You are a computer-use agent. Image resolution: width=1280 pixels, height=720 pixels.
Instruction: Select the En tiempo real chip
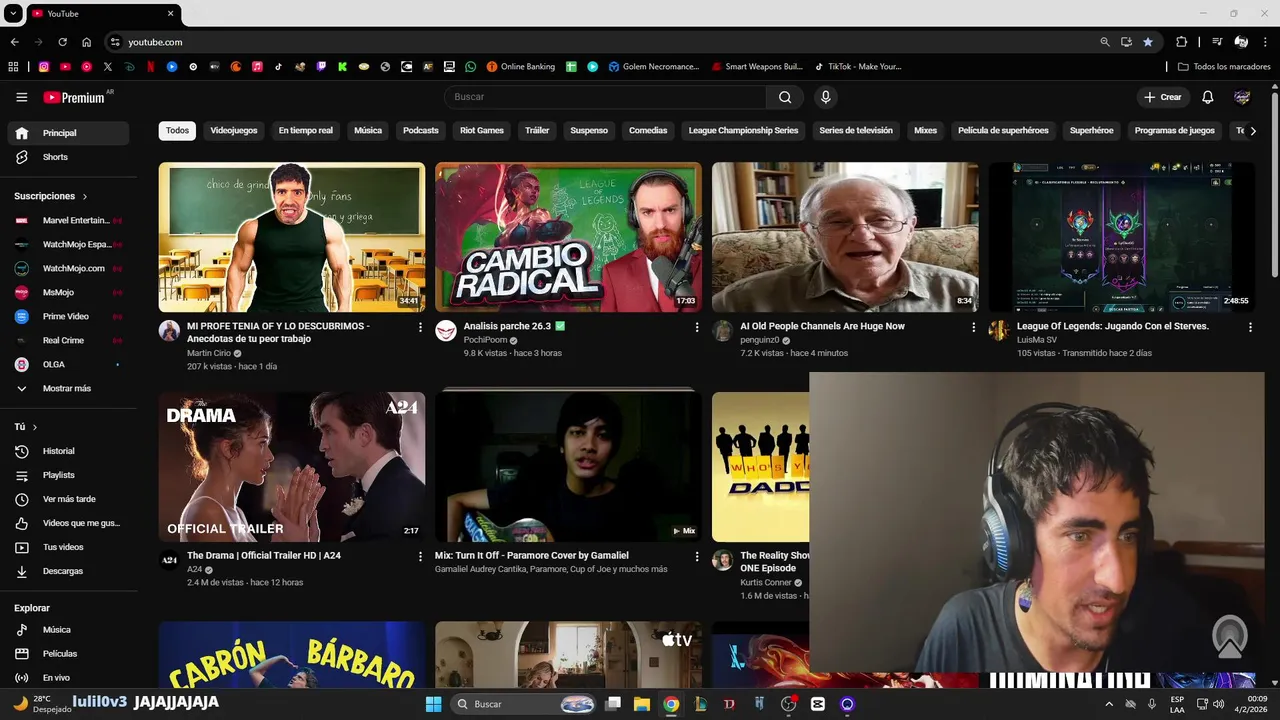pos(306,131)
